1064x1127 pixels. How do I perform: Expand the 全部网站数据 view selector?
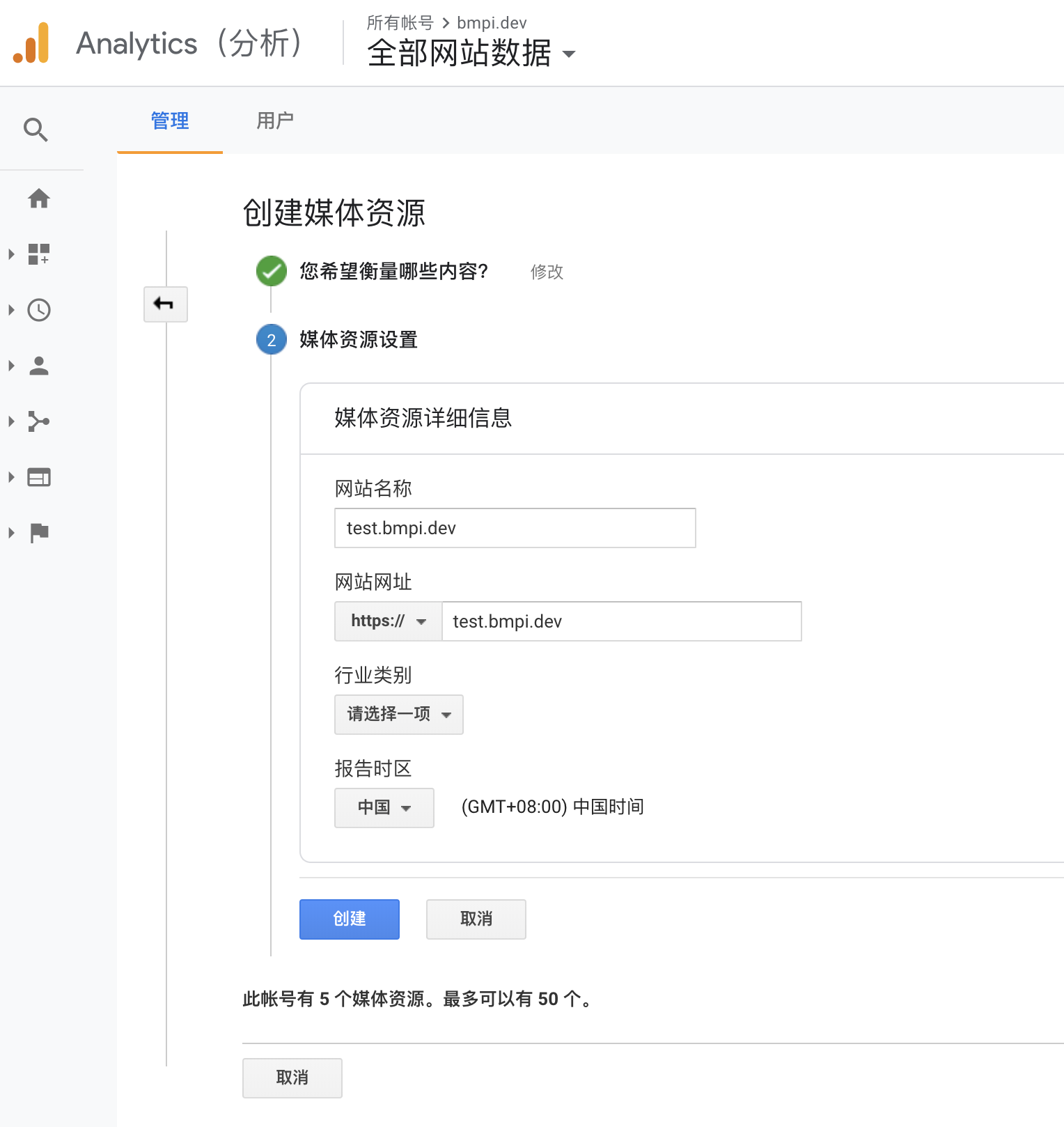(471, 54)
